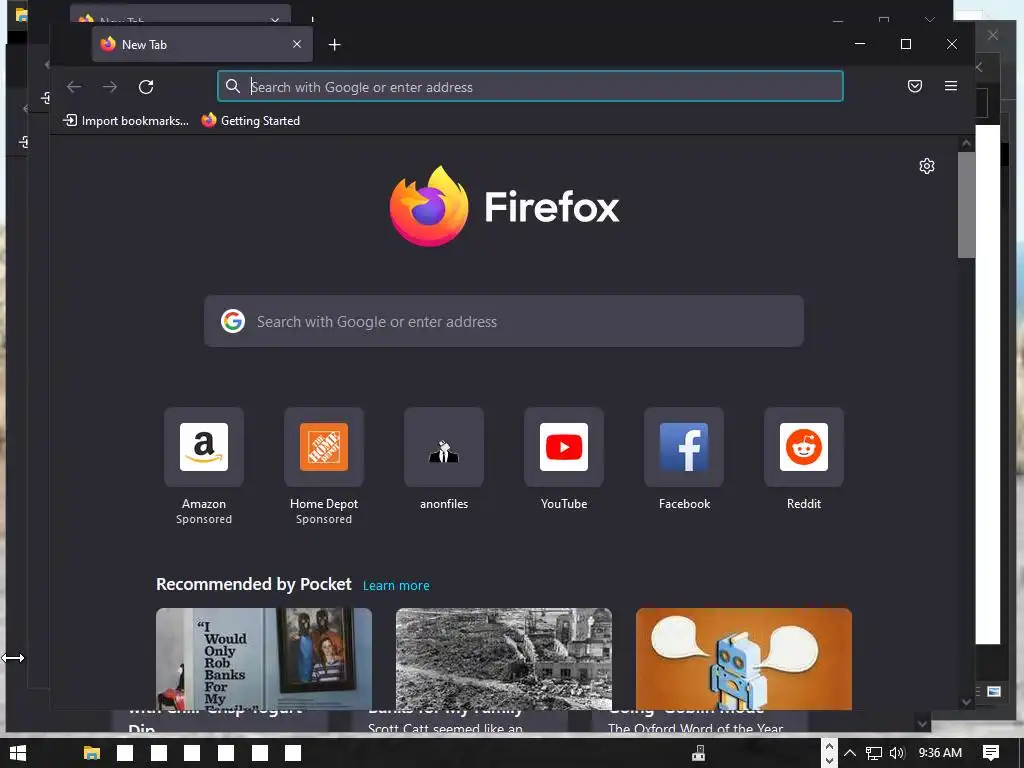
Task: Show hidden system tray icons
Action: pyautogui.click(x=850, y=753)
